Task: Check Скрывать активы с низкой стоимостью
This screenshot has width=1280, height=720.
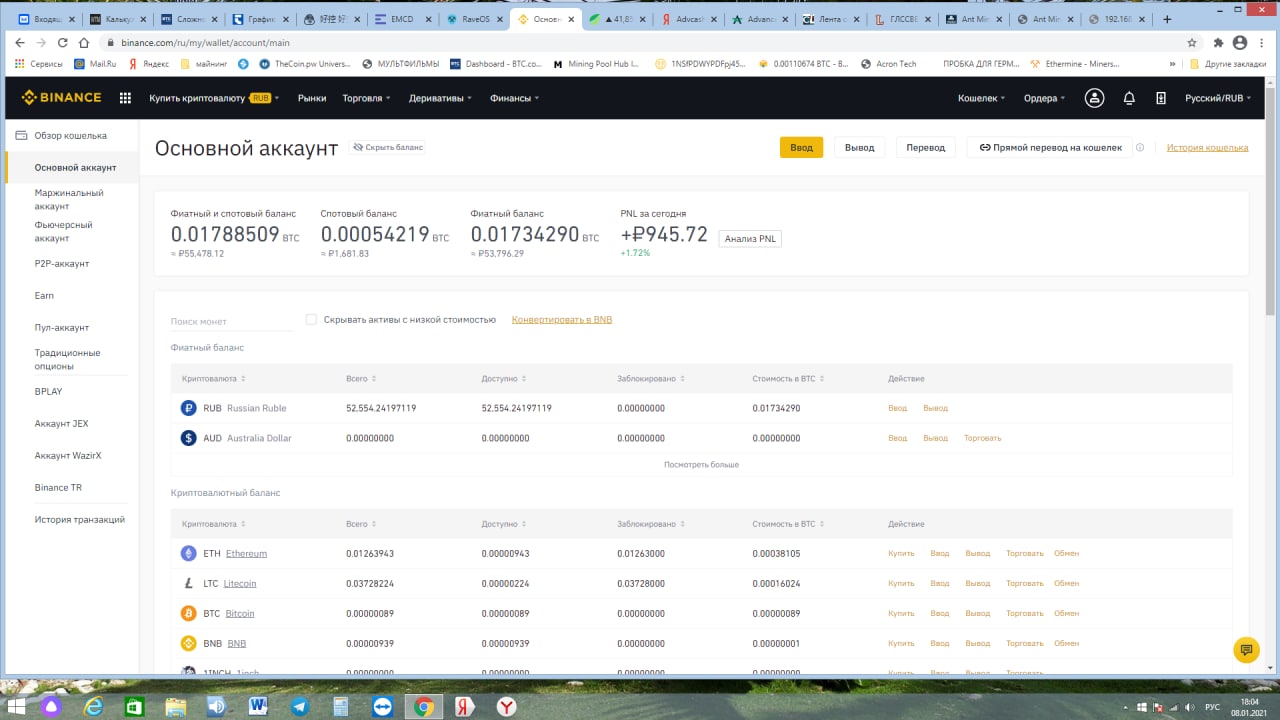Action: (x=311, y=319)
